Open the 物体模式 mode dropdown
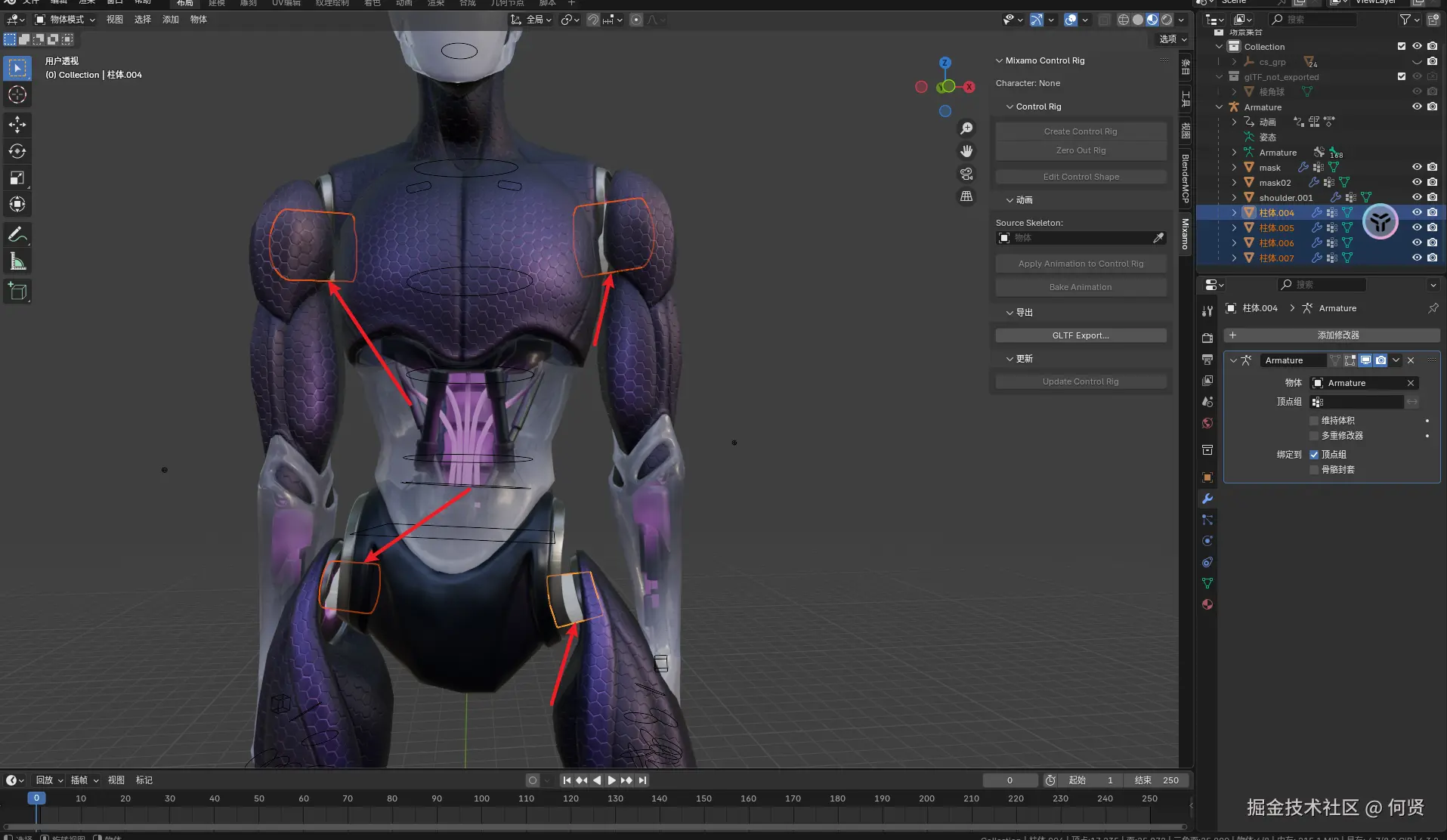Screen dimensions: 1447x840 66,20
